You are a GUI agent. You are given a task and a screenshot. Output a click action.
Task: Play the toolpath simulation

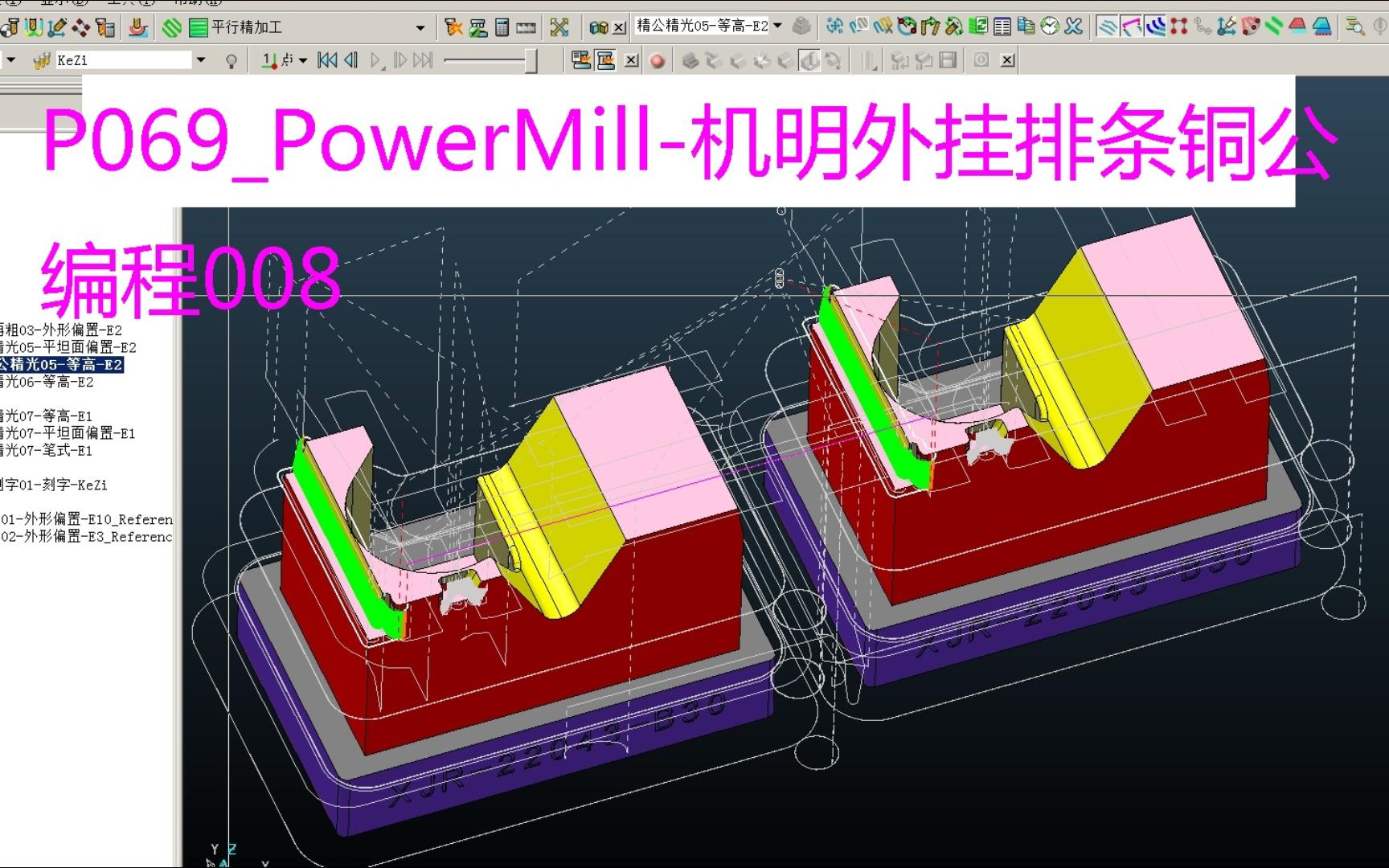(x=375, y=60)
